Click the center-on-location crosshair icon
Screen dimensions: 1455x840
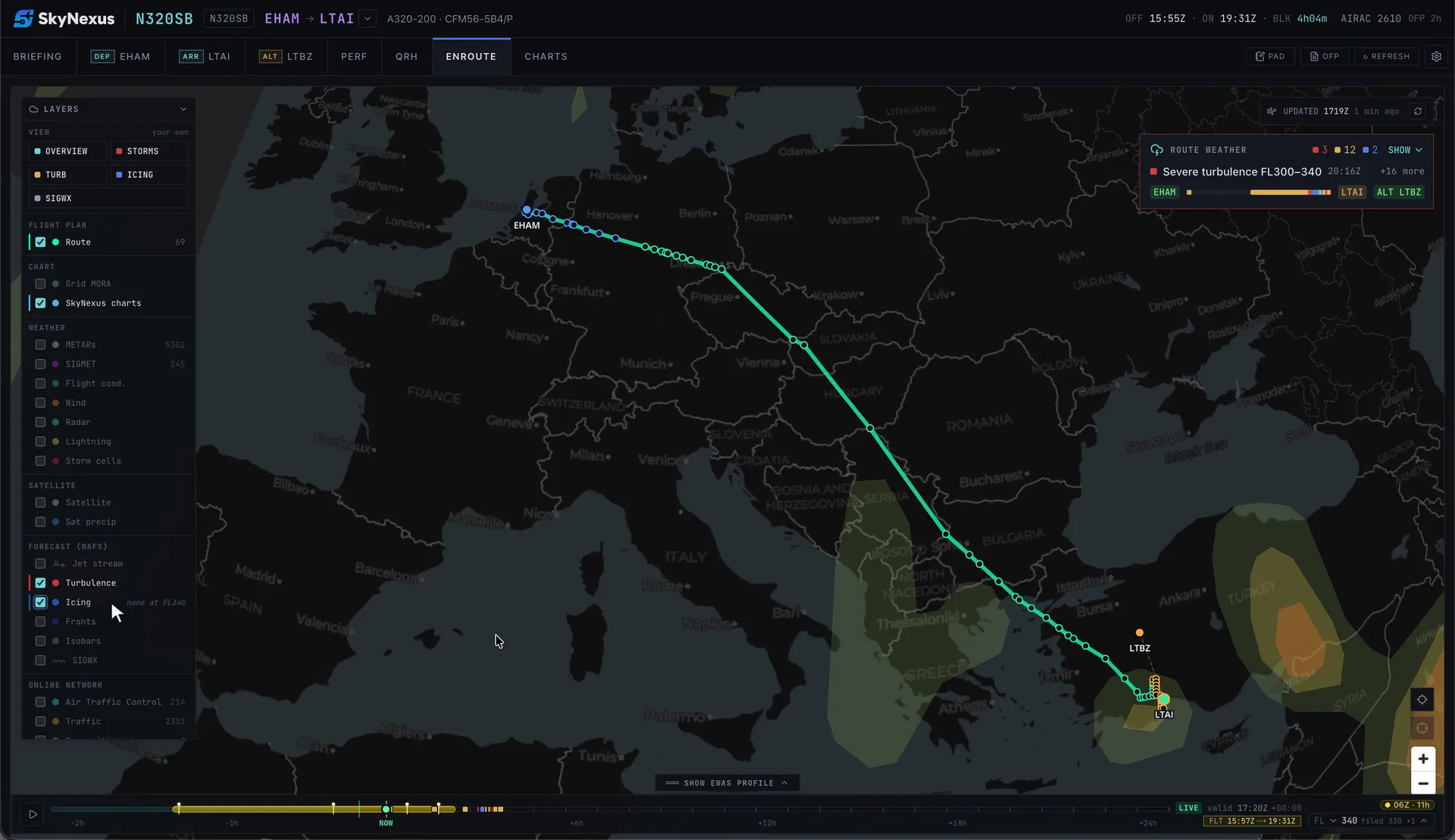tap(1422, 699)
